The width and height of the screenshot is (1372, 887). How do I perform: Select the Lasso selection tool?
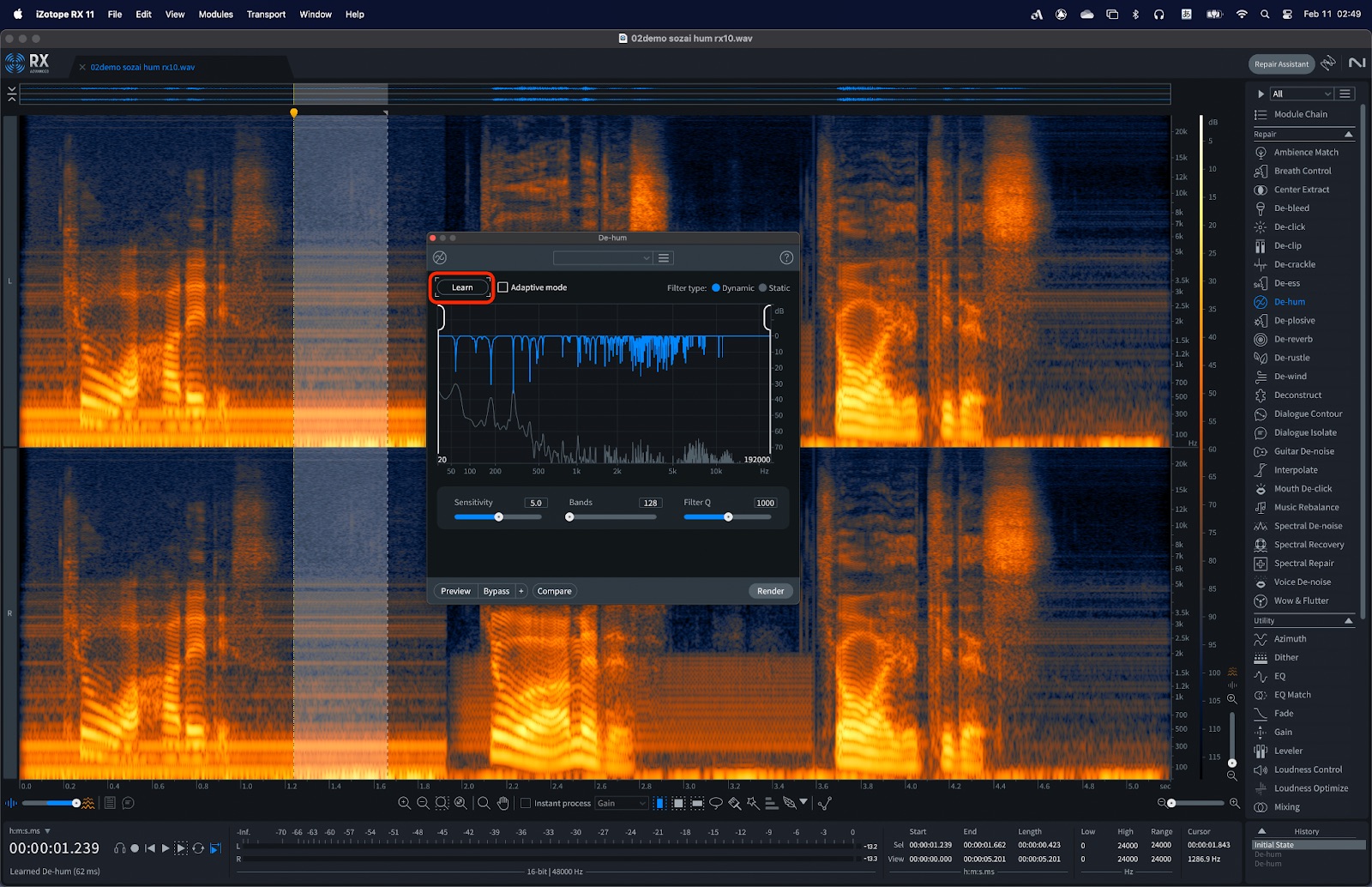tap(716, 804)
